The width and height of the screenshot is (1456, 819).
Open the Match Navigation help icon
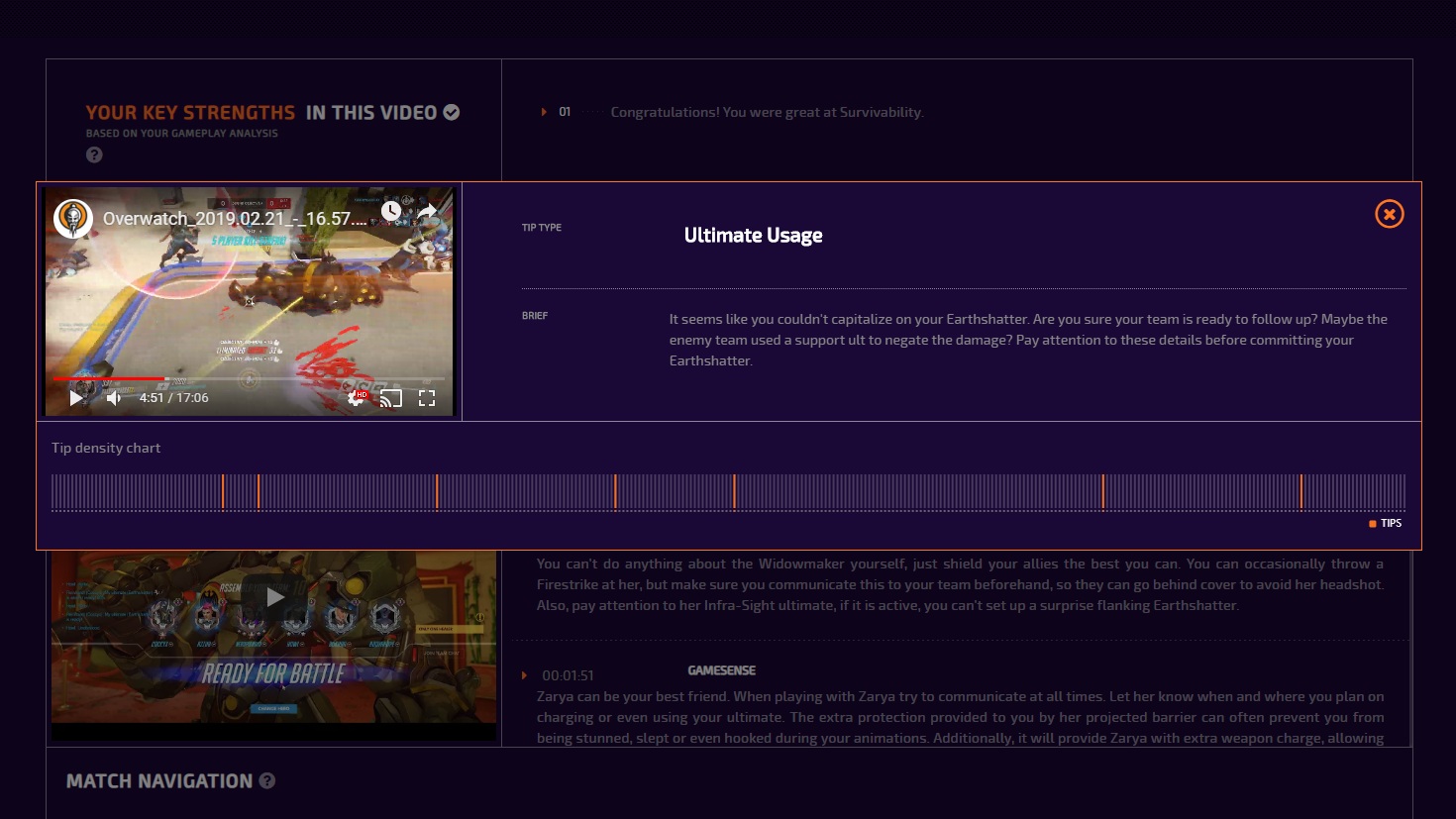(x=267, y=780)
